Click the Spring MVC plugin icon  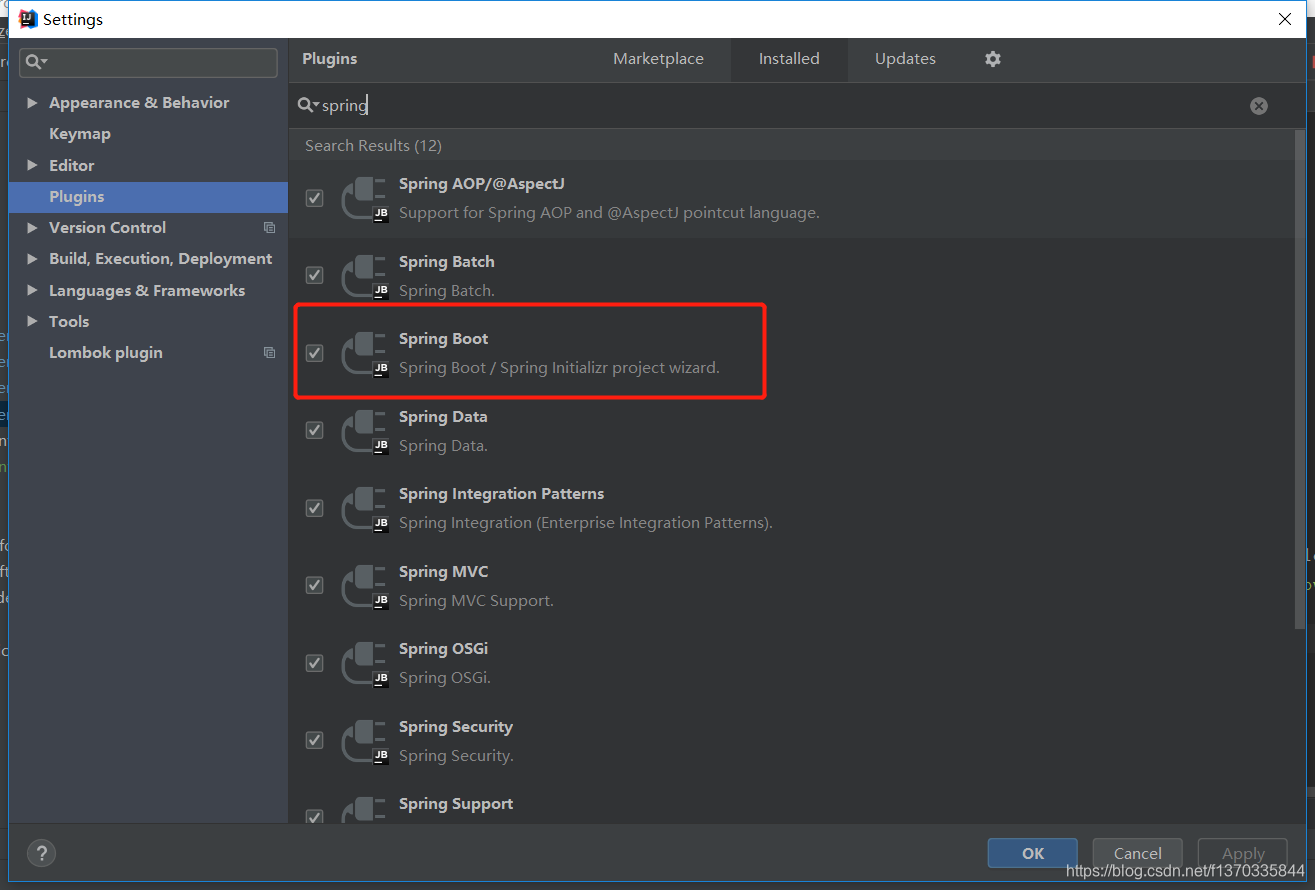click(x=365, y=586)
